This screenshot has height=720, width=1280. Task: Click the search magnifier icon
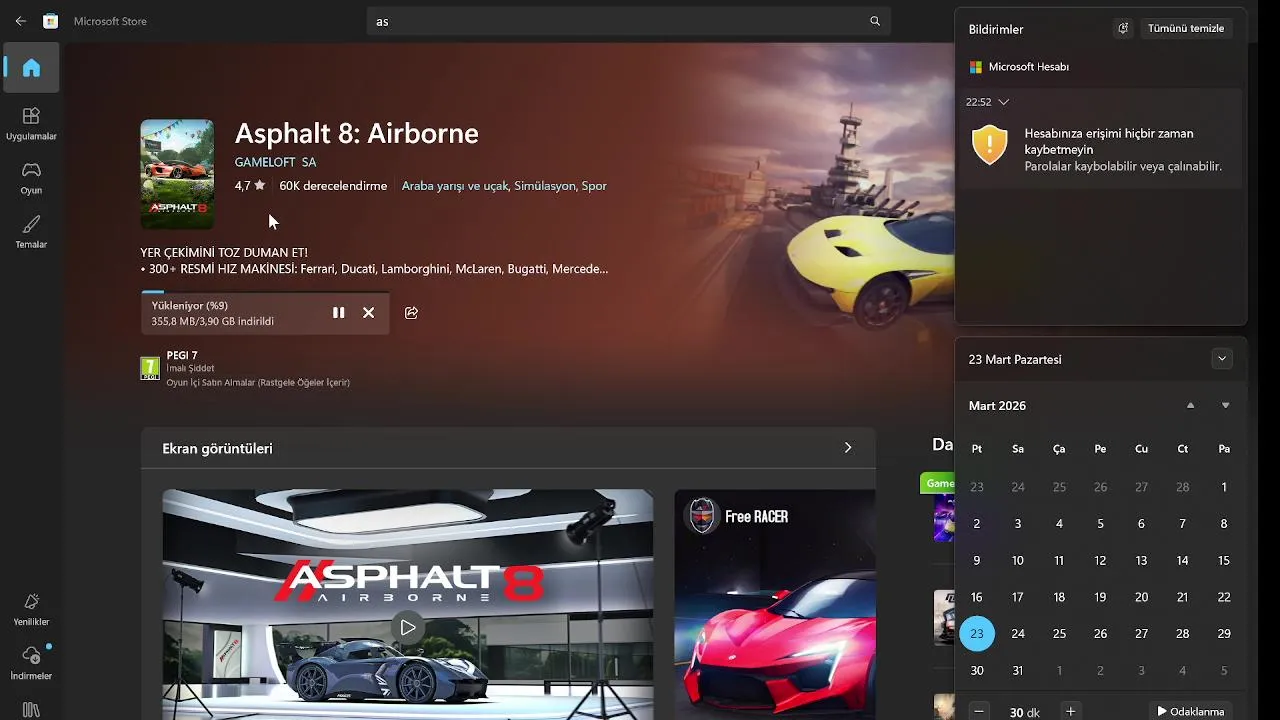click(x=875, y=21)
